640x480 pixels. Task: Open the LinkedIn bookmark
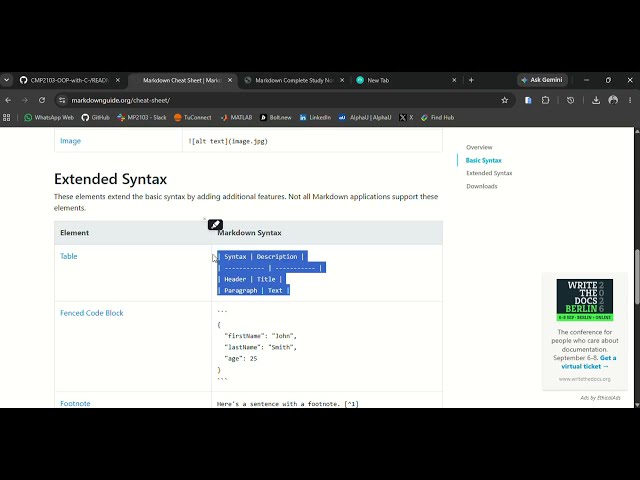315,118
